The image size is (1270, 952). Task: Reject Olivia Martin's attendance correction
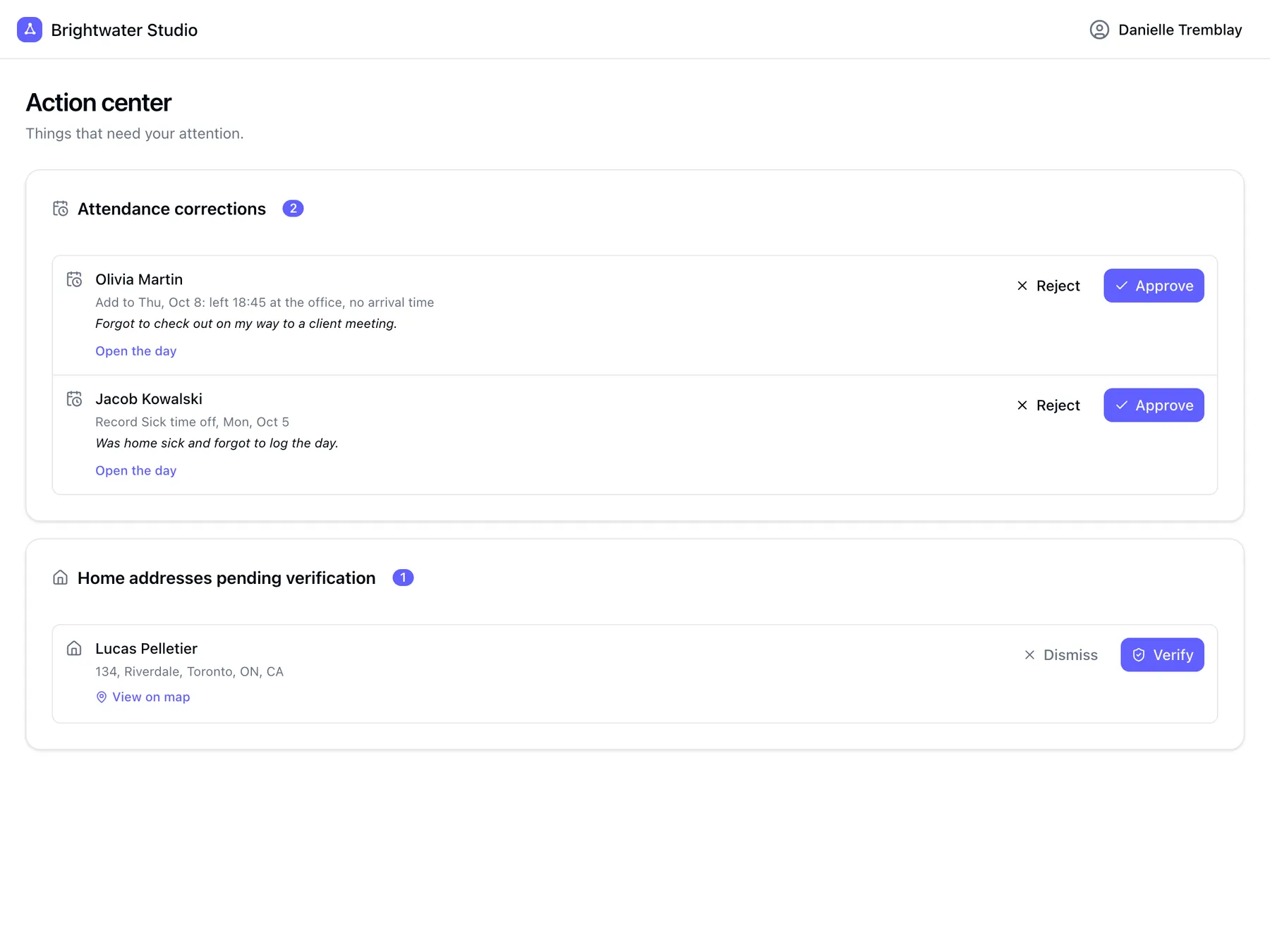[x=1048, y=286]
